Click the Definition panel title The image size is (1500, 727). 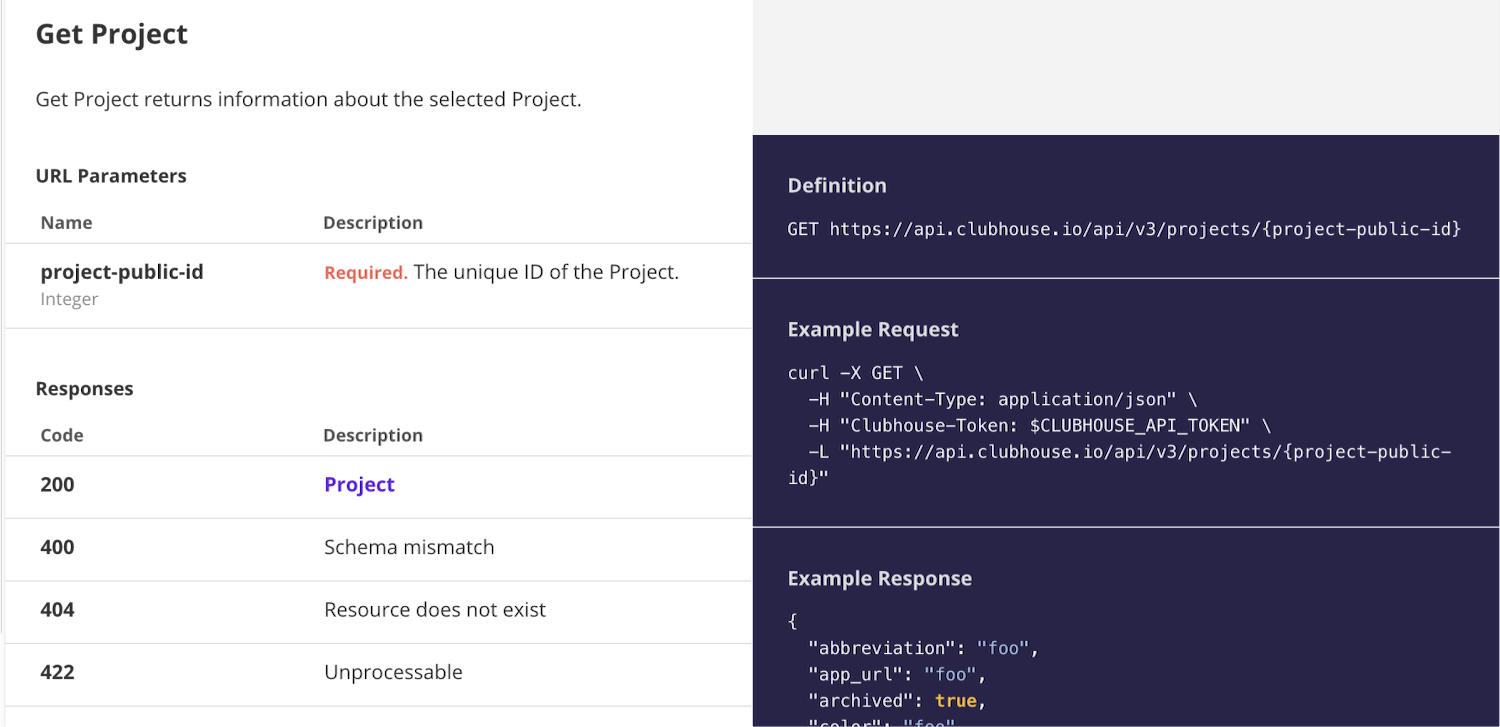tap(837, 185)
